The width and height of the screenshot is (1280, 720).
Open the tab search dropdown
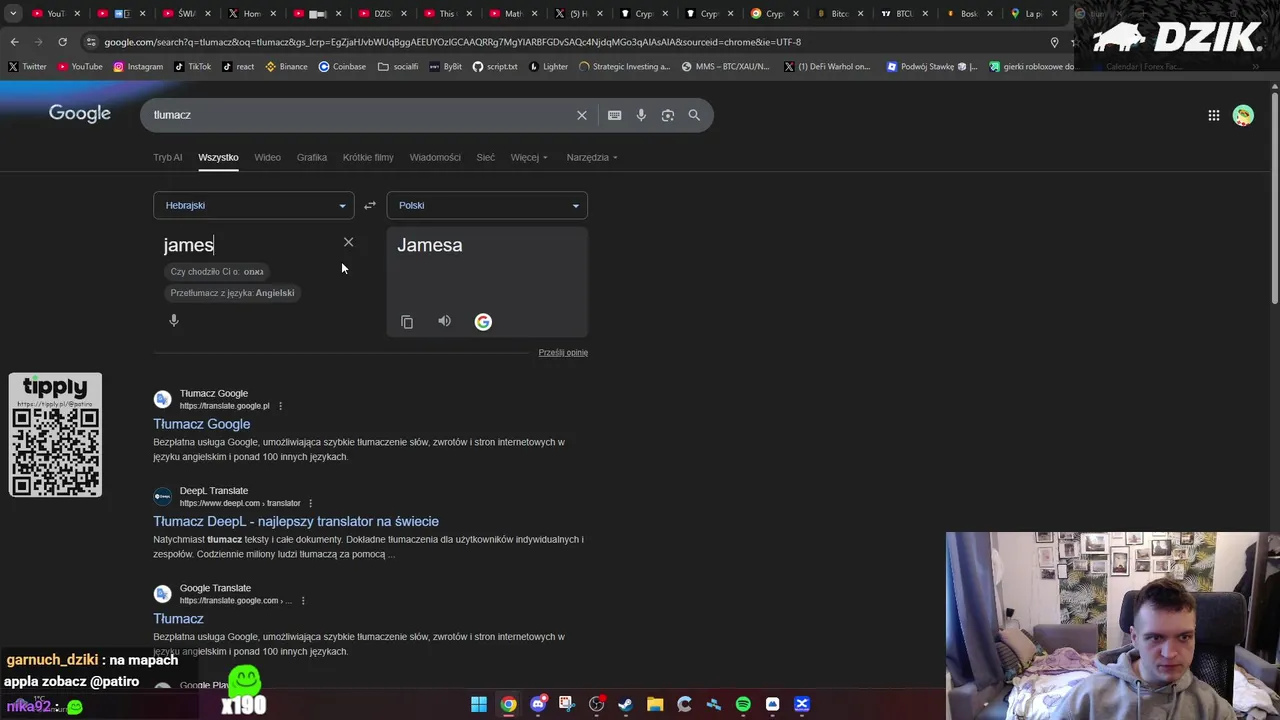pos(13,13)
